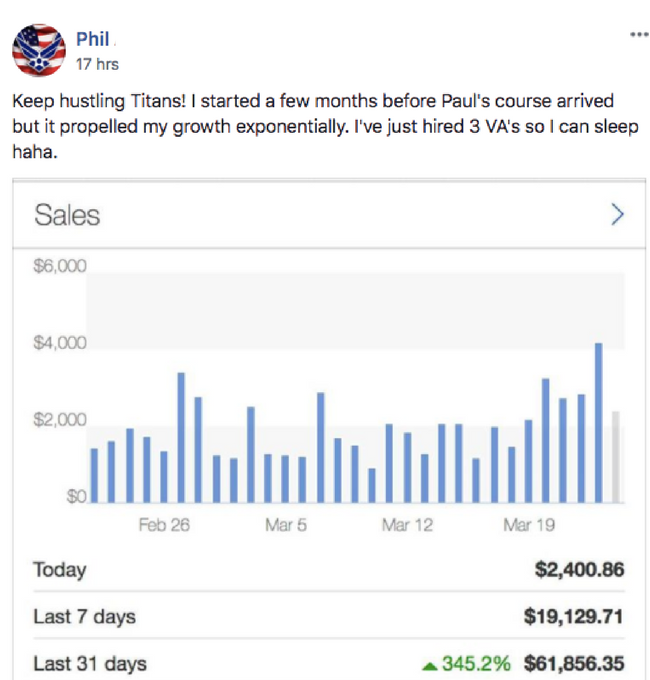Image resolution: width=650 pixels, height=680 pixels.
Task: Click the green 345.2% growth indicator
Action: [x=467, y=664]
